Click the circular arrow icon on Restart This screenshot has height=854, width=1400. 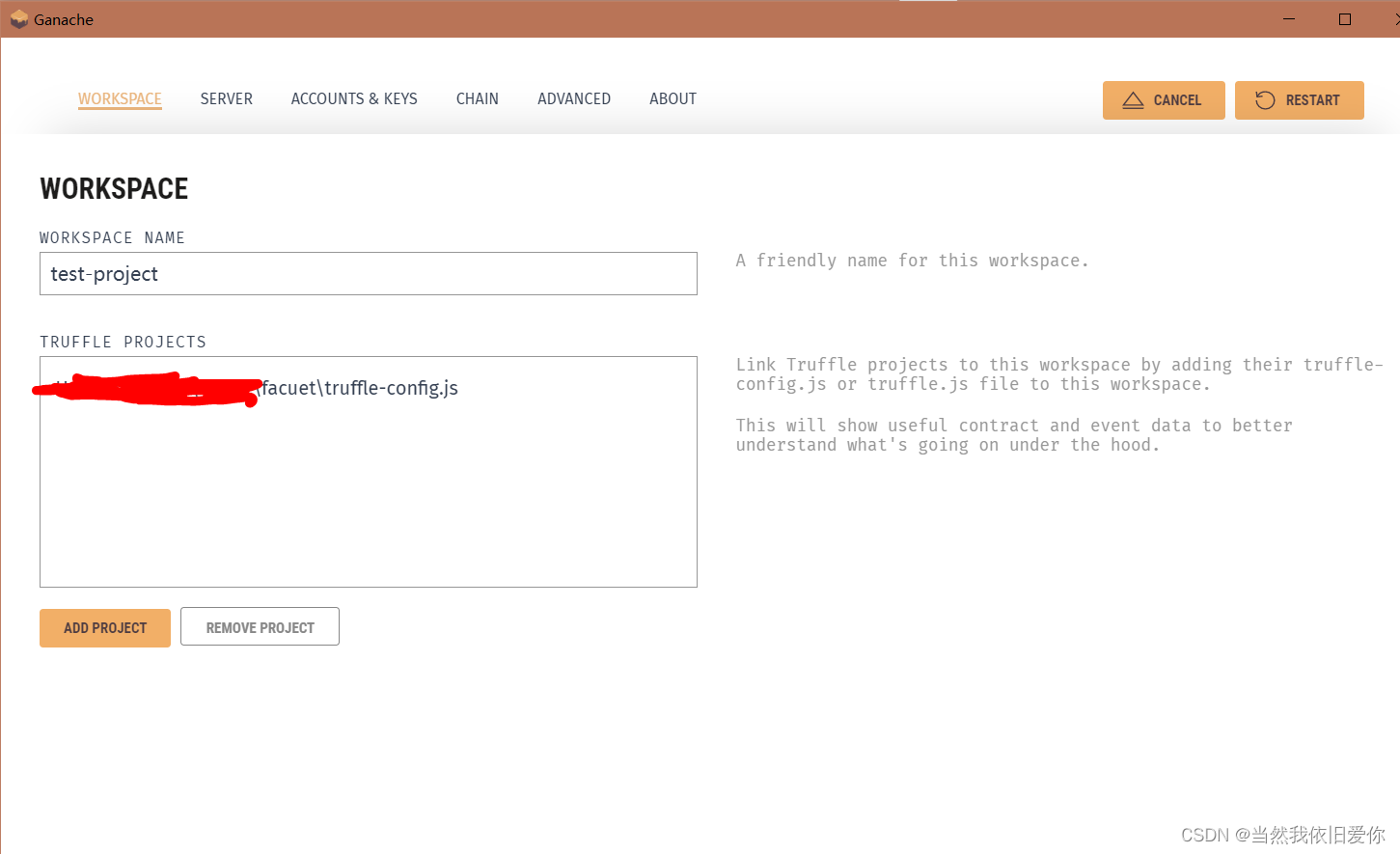point(1265,100)
